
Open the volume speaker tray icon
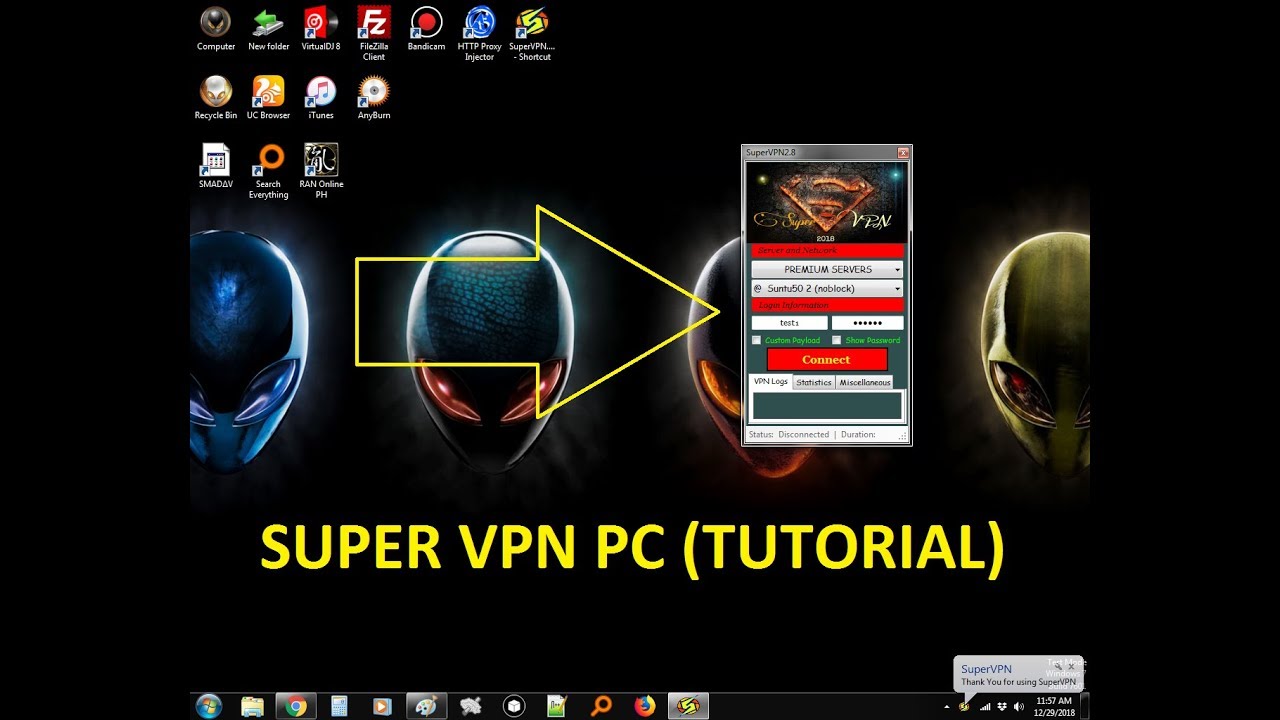pos(1020,706)
